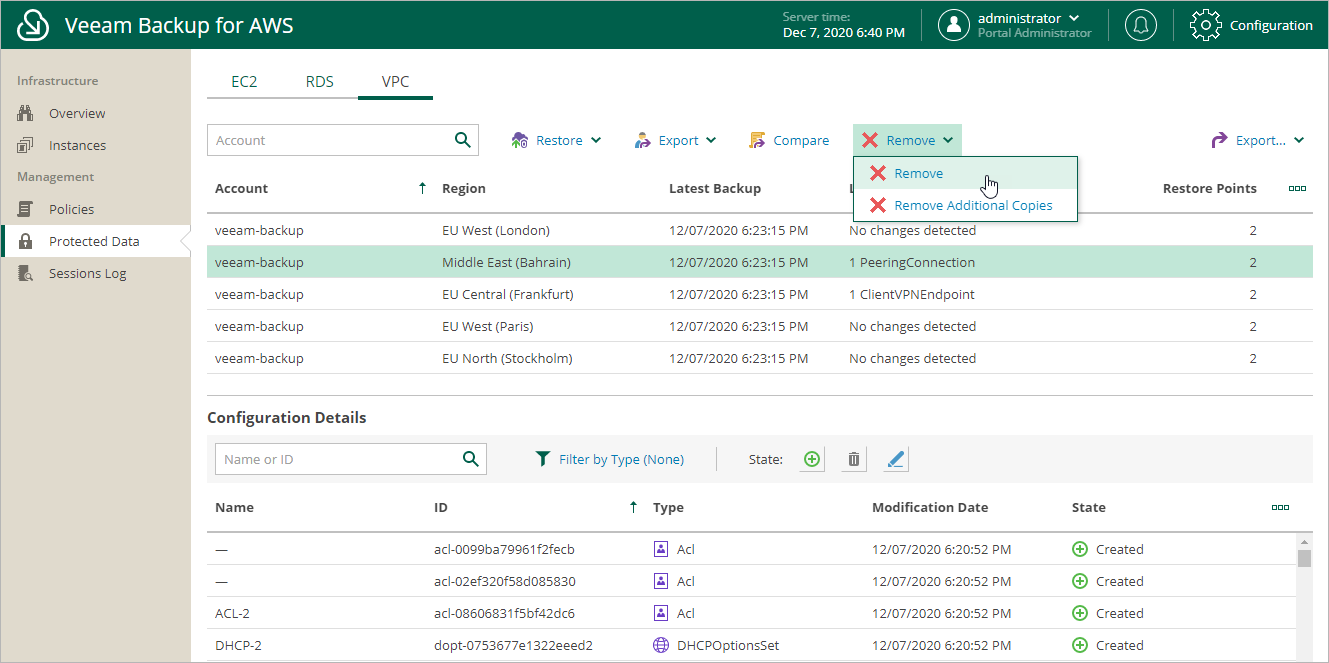Click the Compare button
Image resolution: width=1329 pixels, height=663 pixels.
[788, 140]
